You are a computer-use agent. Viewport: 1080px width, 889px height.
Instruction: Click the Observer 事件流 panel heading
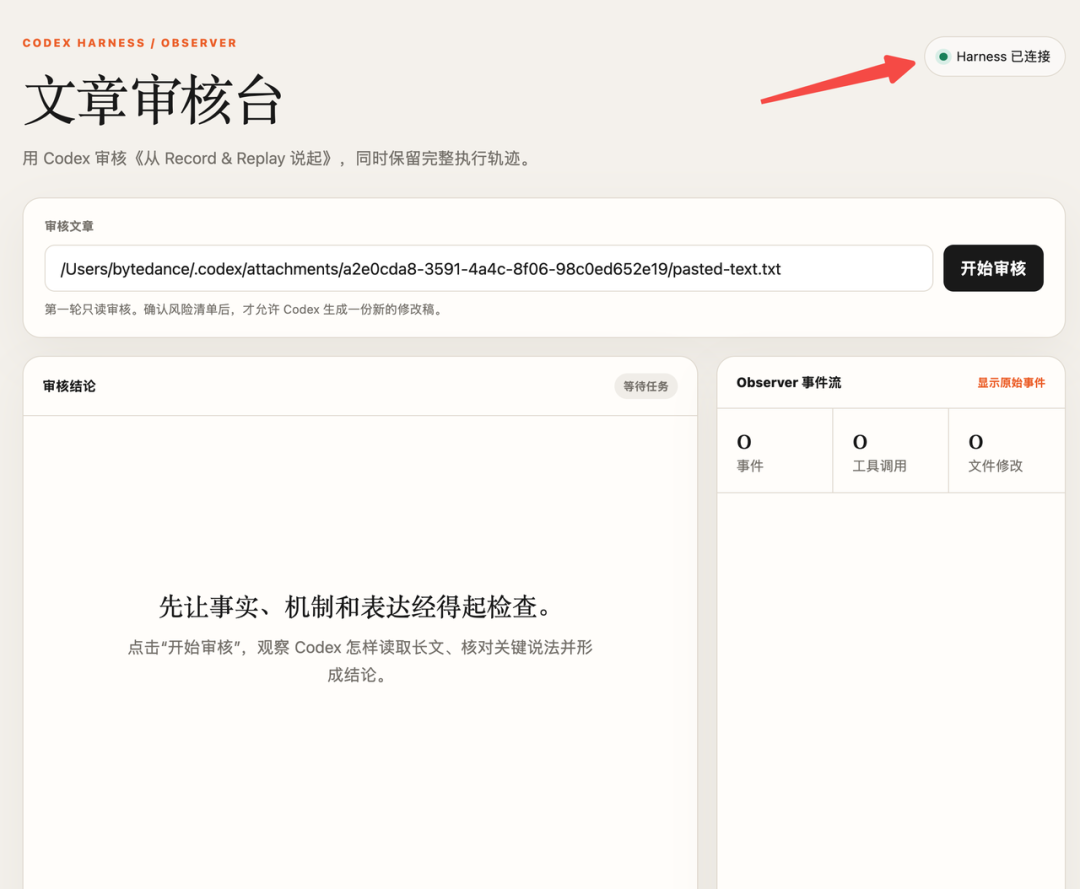(x=789, y=383)
